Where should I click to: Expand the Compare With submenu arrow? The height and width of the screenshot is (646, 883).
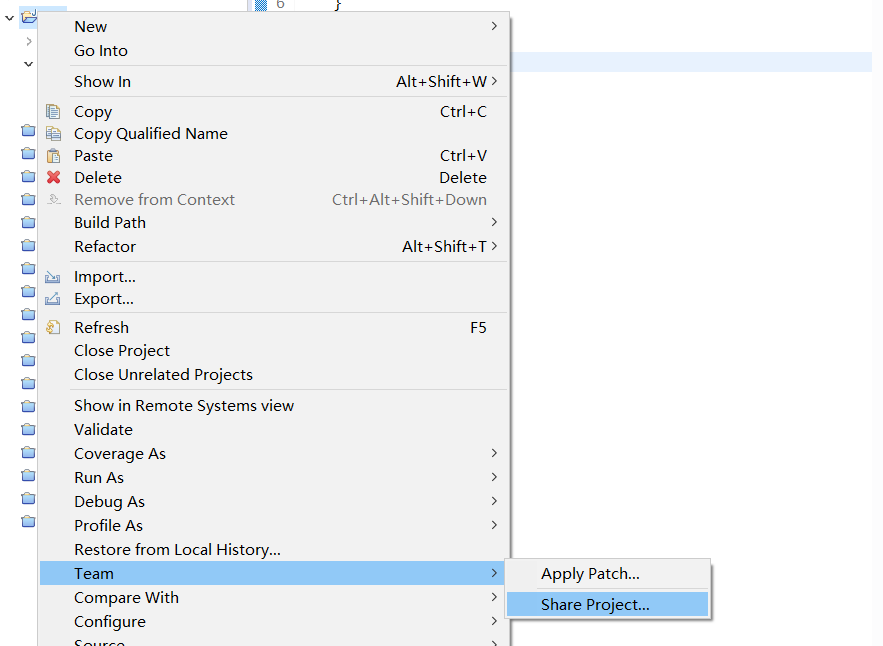coord(494,597)
